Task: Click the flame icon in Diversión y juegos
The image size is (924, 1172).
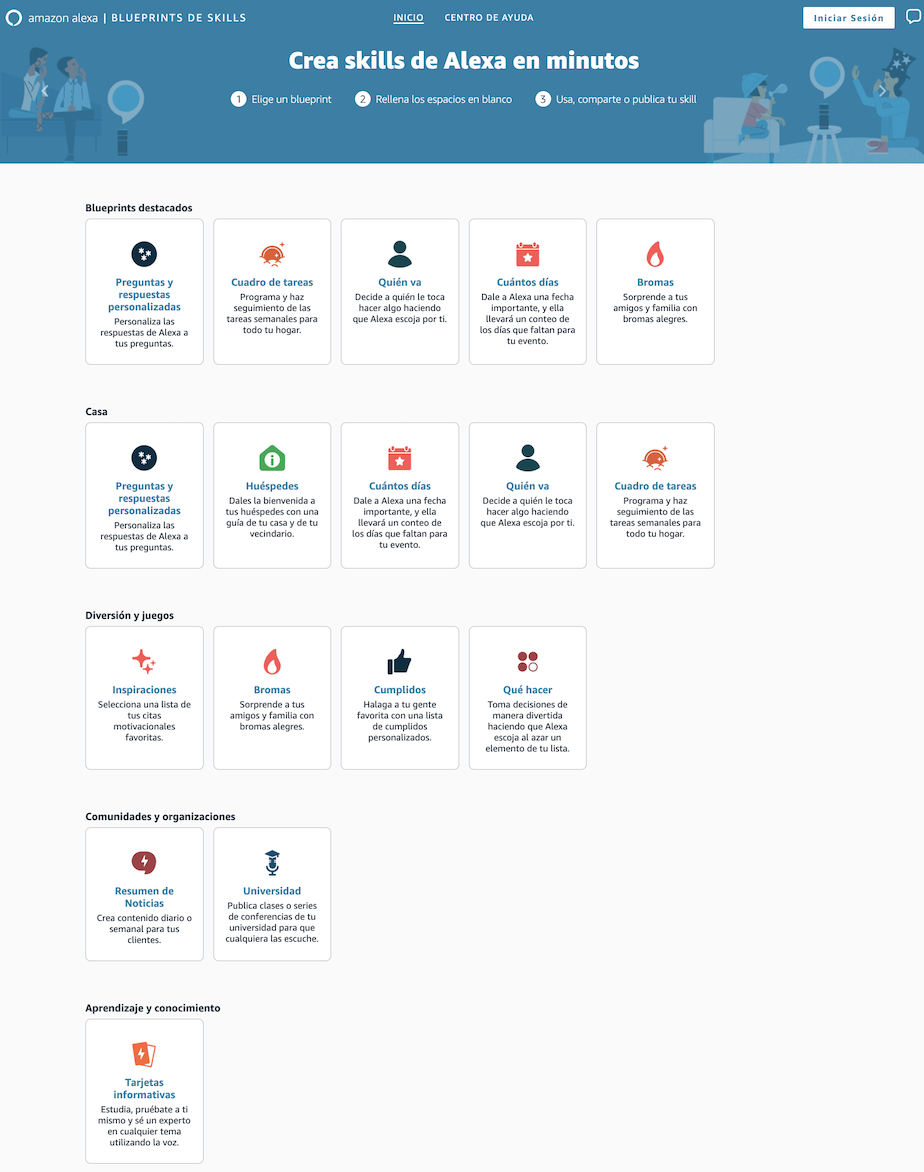Action: click(x=272, y=662)
